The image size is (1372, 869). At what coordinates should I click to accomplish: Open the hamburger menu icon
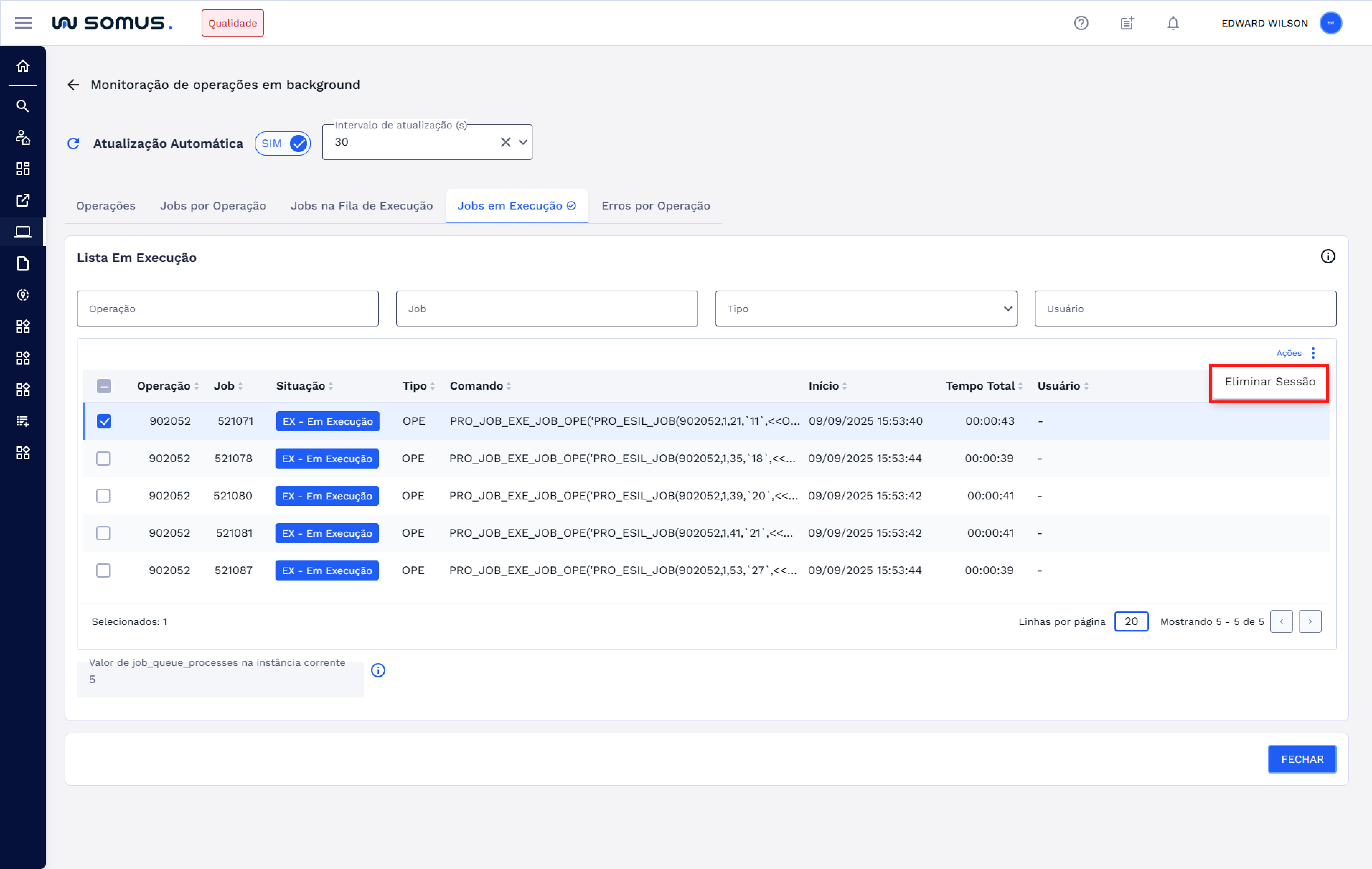[23, 23]
